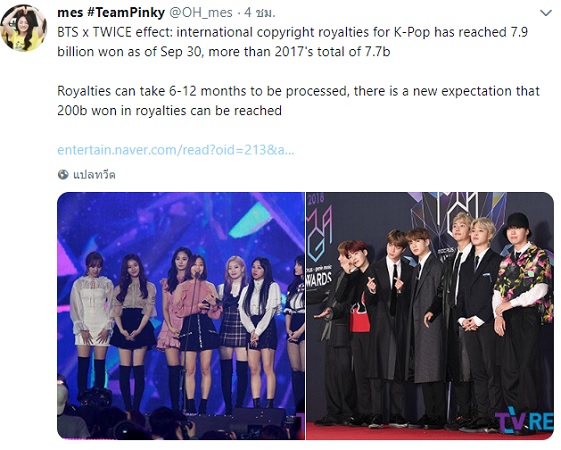Click the display name mes #TeamPinky
The image size is (561, 450).
coord(111,13)
